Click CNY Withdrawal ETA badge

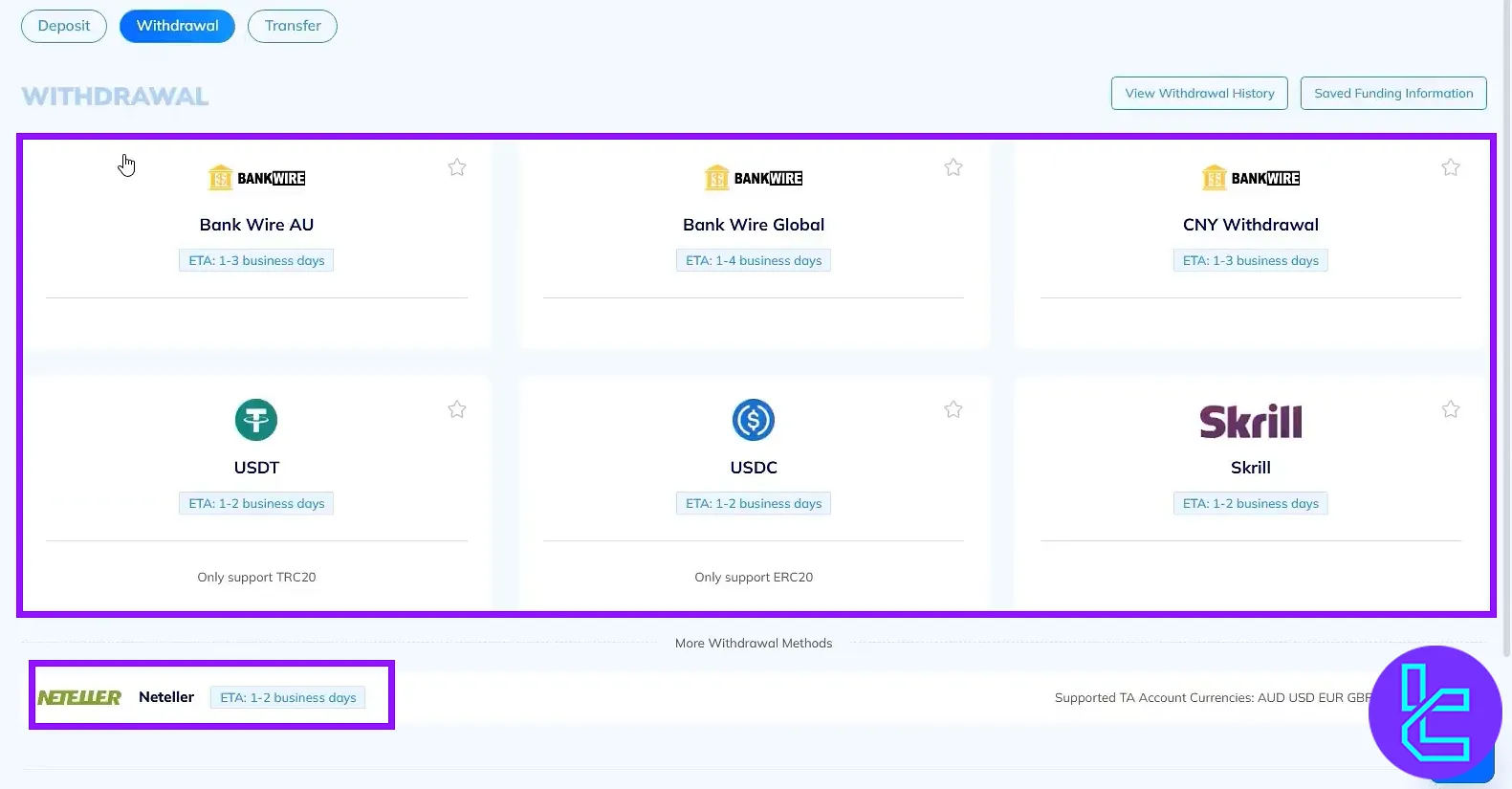point(1251,260)
